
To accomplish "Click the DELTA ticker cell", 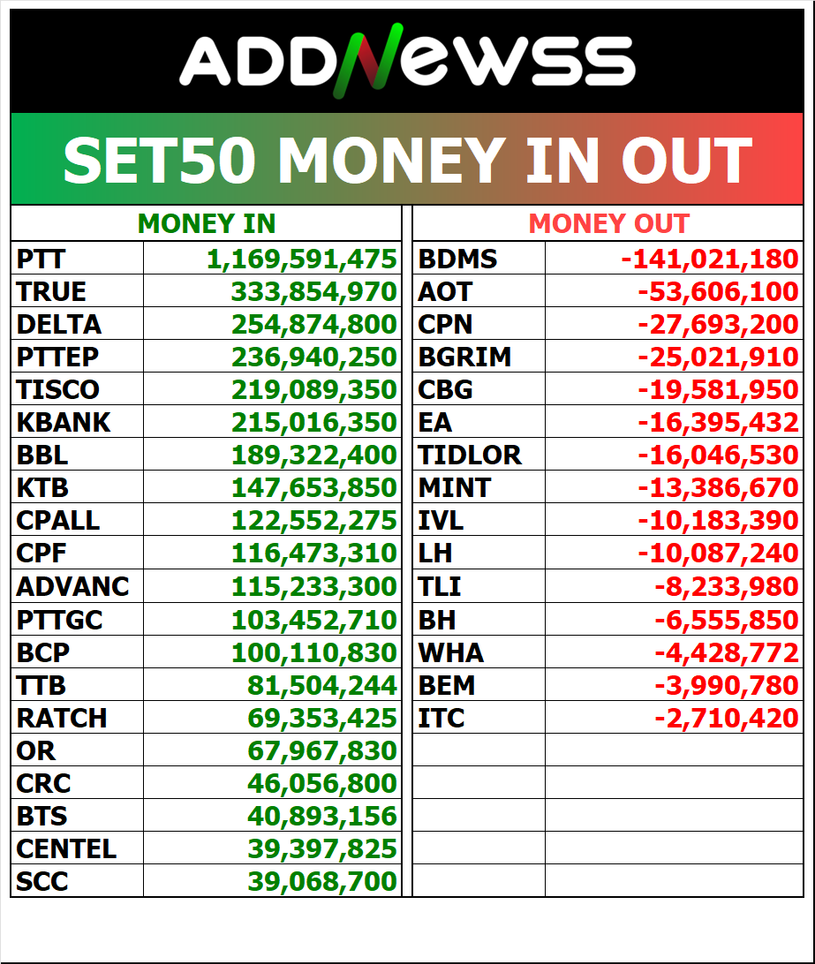I will (x=59, y=325).
